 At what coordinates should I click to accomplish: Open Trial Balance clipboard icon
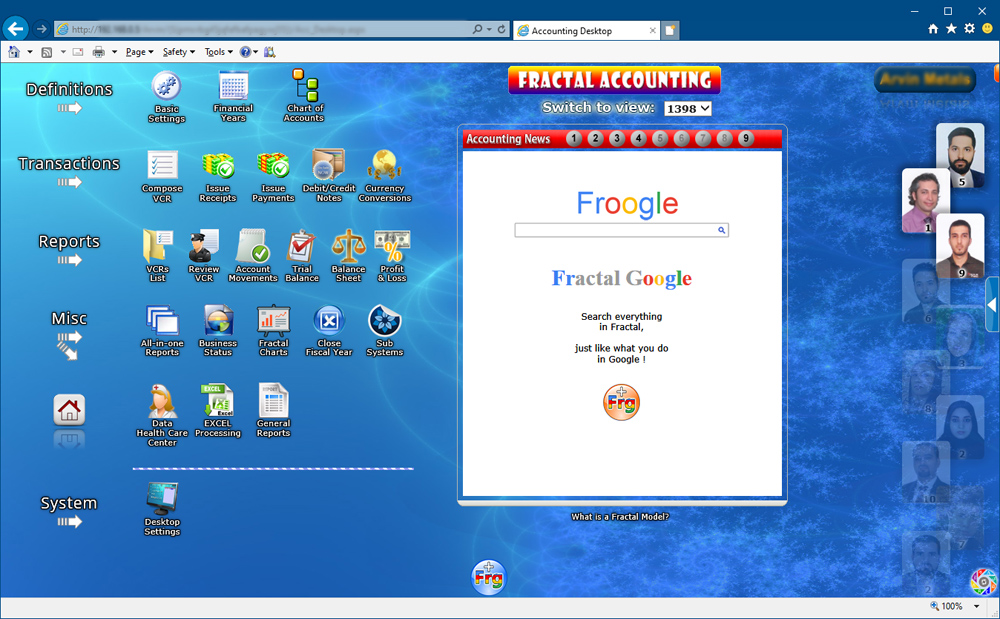pos(301,246)
